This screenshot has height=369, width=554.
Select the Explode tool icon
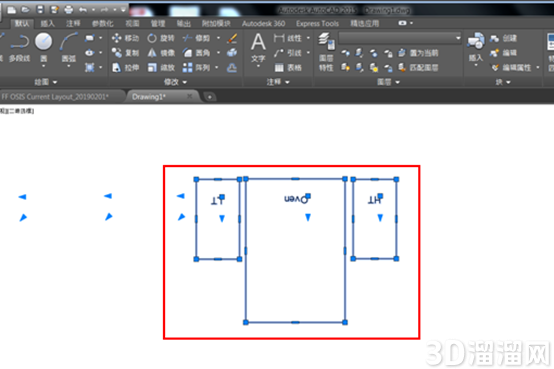(x=232, y=53)
